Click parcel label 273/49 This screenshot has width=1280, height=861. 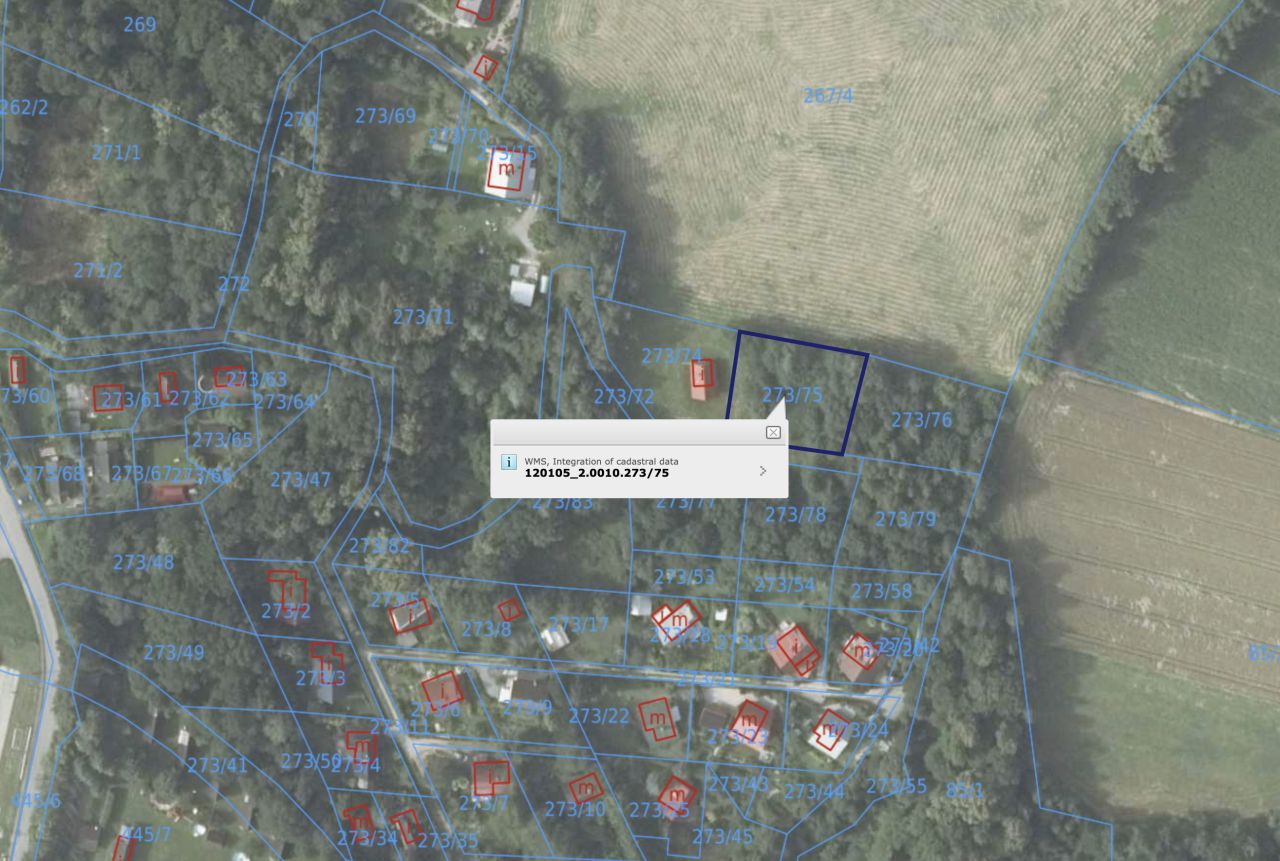point(173,653)
